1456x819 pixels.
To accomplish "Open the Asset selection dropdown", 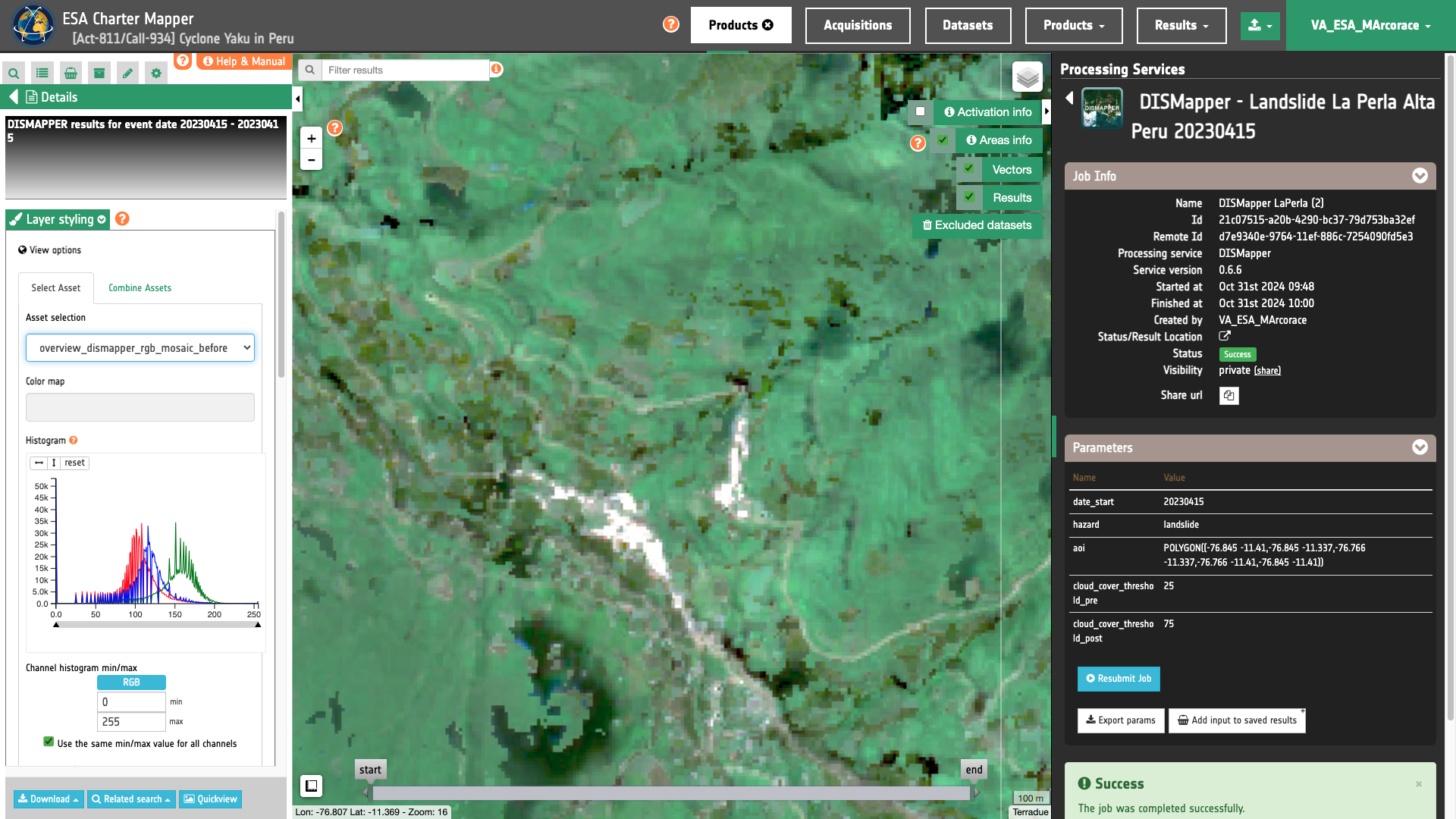I will click(x=140, y=348).
